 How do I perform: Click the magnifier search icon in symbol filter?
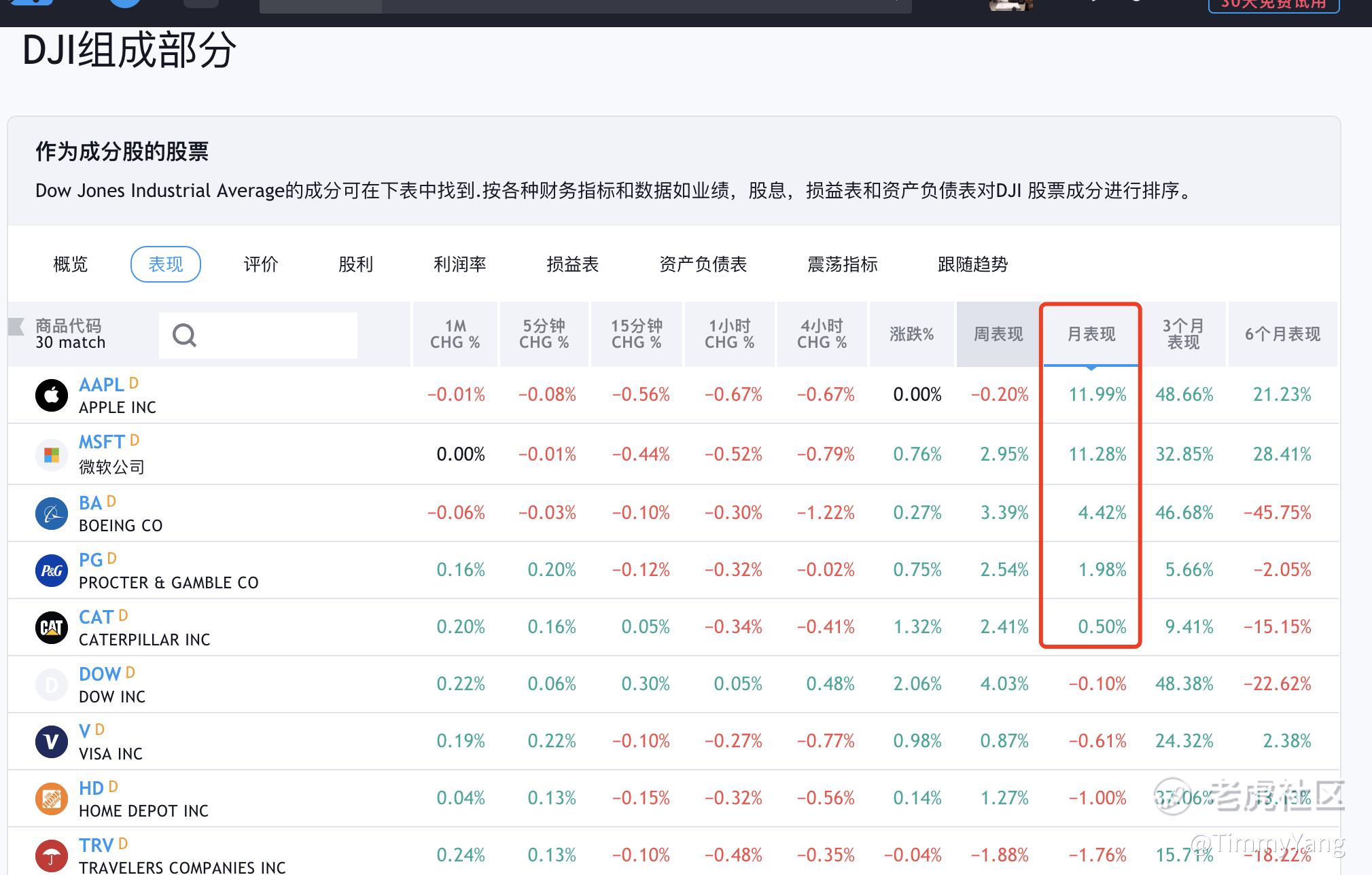tap(184, 335)
